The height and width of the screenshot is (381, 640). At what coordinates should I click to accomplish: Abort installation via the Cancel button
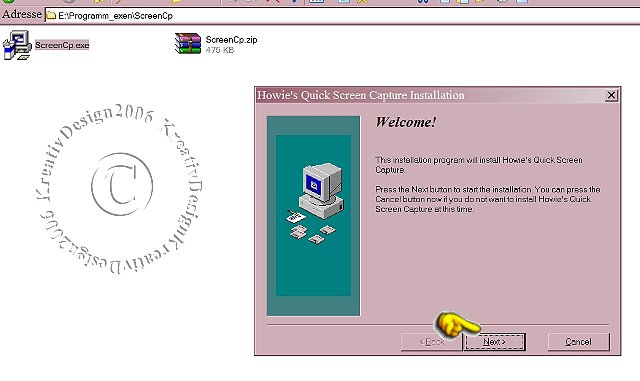click(x=578, y=342)
